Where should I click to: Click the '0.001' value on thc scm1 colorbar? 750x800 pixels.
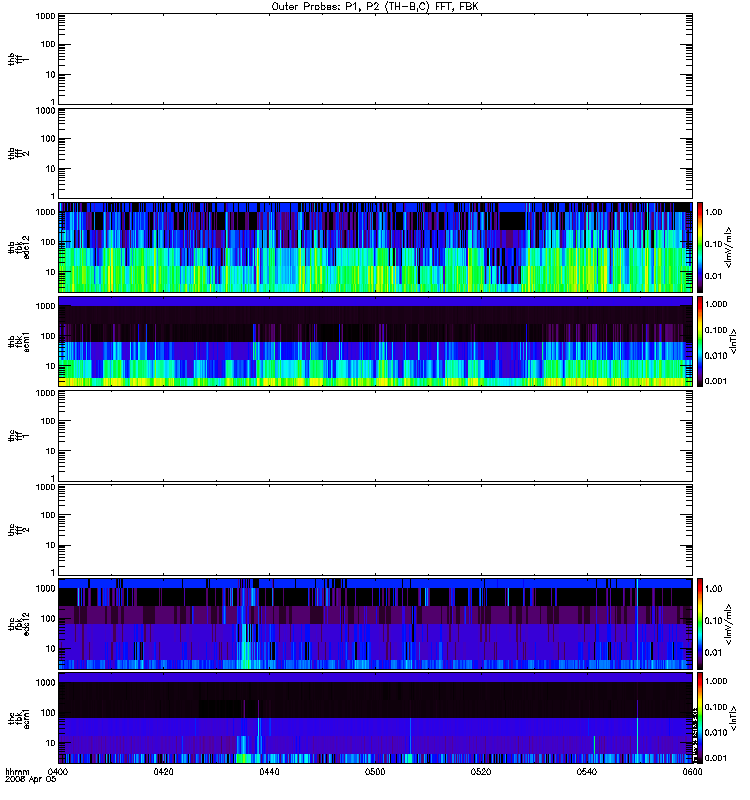click(x=716, y=758)
